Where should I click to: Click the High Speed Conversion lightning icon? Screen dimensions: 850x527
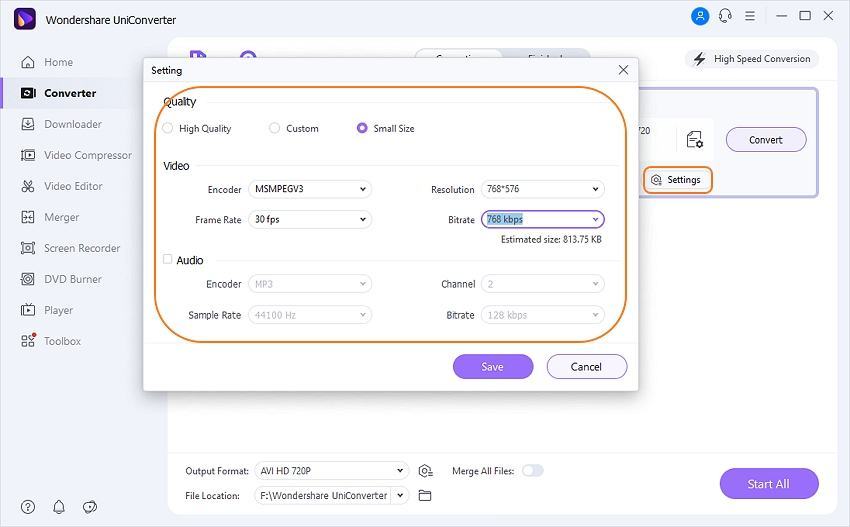tap(700, 59)
